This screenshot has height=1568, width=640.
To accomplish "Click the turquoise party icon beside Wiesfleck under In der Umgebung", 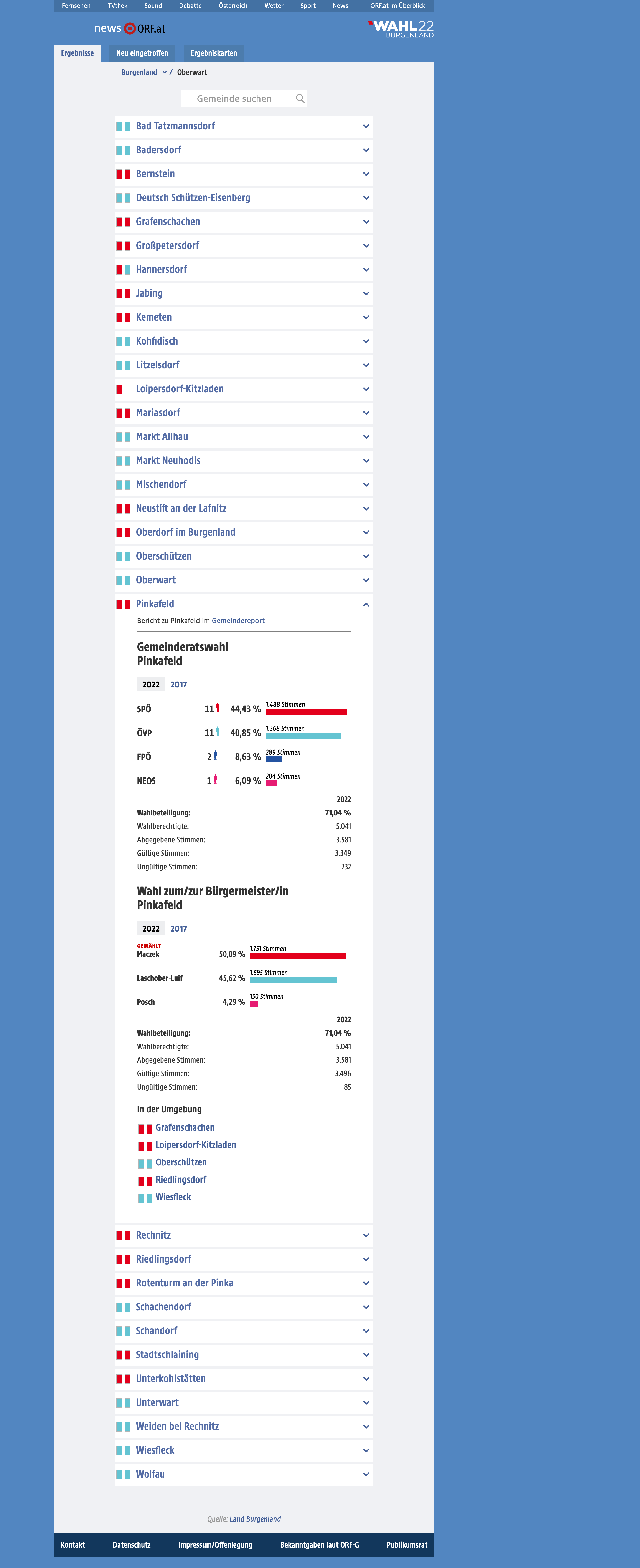I will (145, 1198).
